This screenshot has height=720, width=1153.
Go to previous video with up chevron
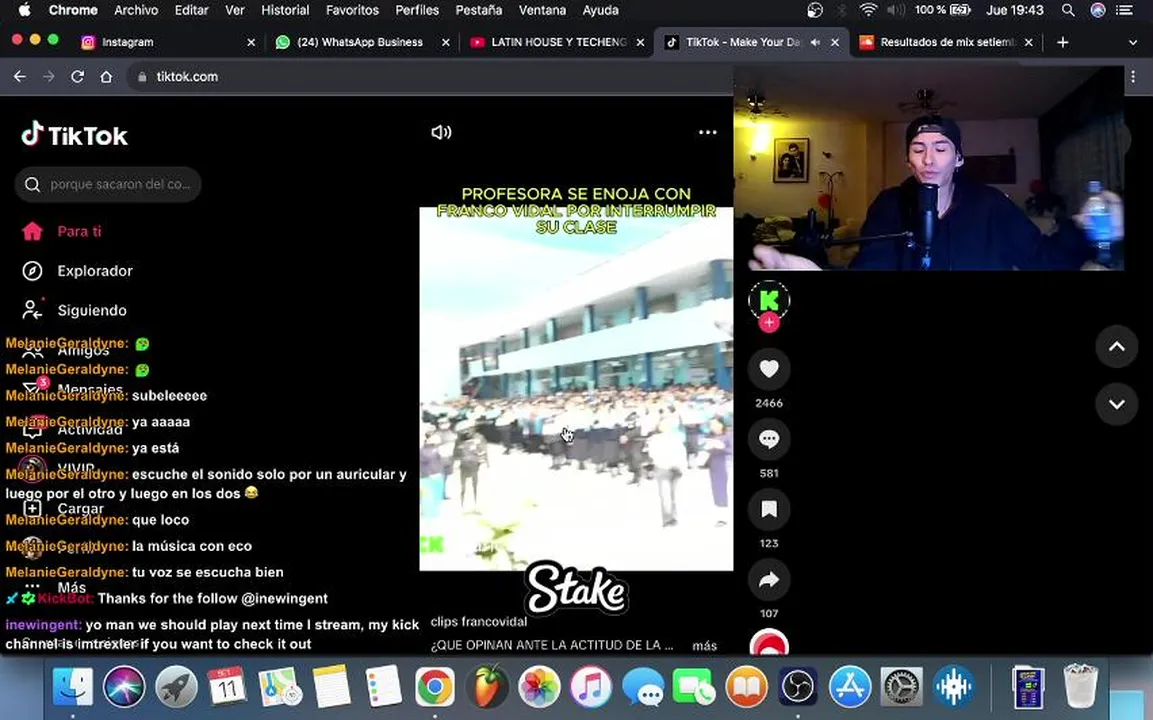click(1117, 346)
